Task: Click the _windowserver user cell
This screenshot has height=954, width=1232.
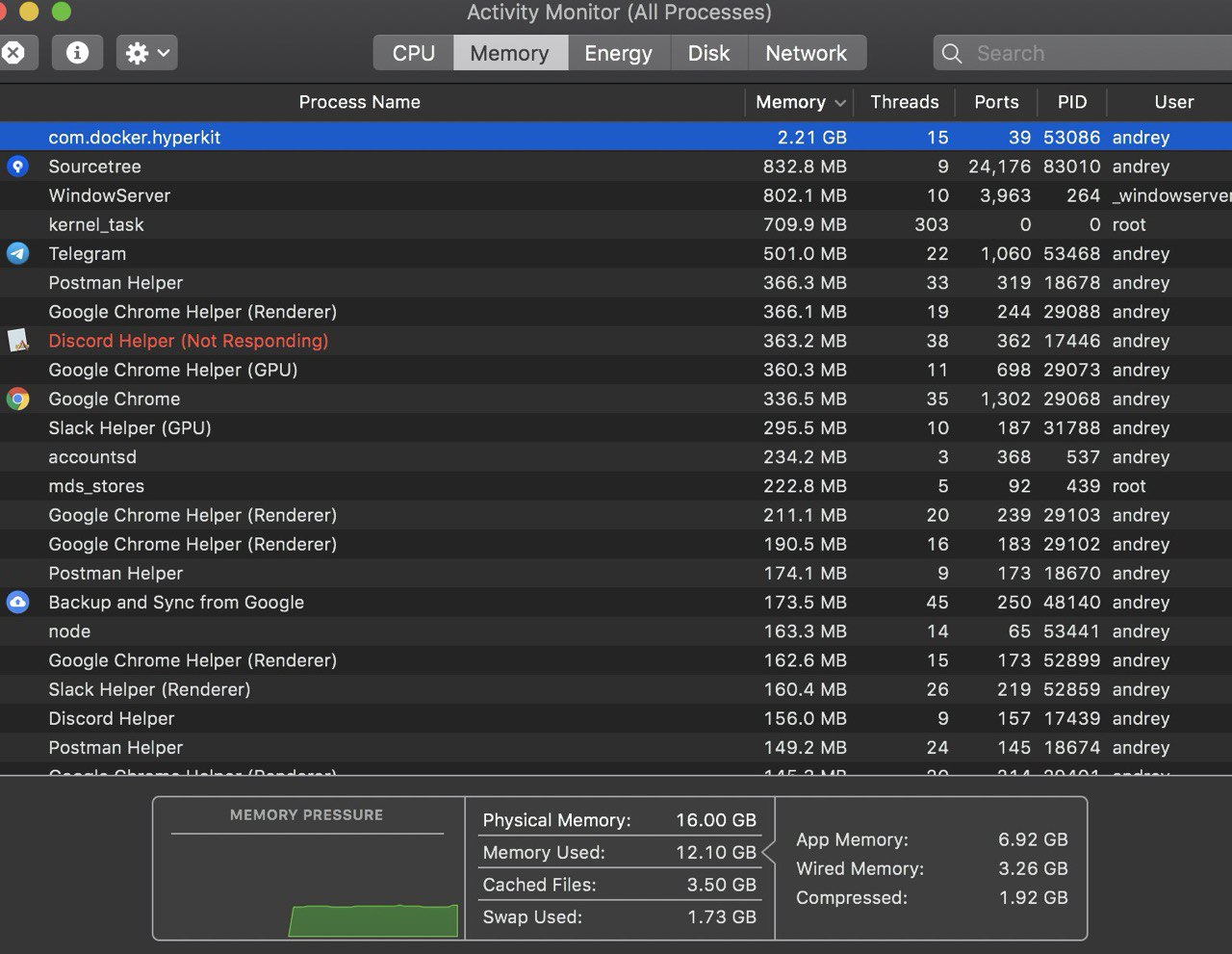Action: (x=1171, y=195)
